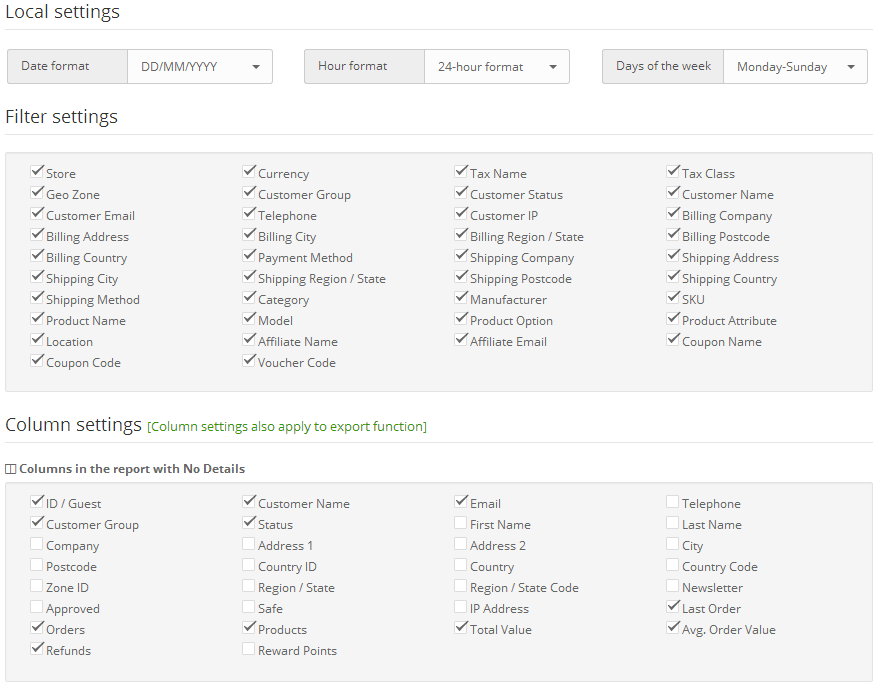Image resolution: width=878 pixels, height=687 pixels.
Task: Check the Reward Points column
Action: click(x=249, y=648)
